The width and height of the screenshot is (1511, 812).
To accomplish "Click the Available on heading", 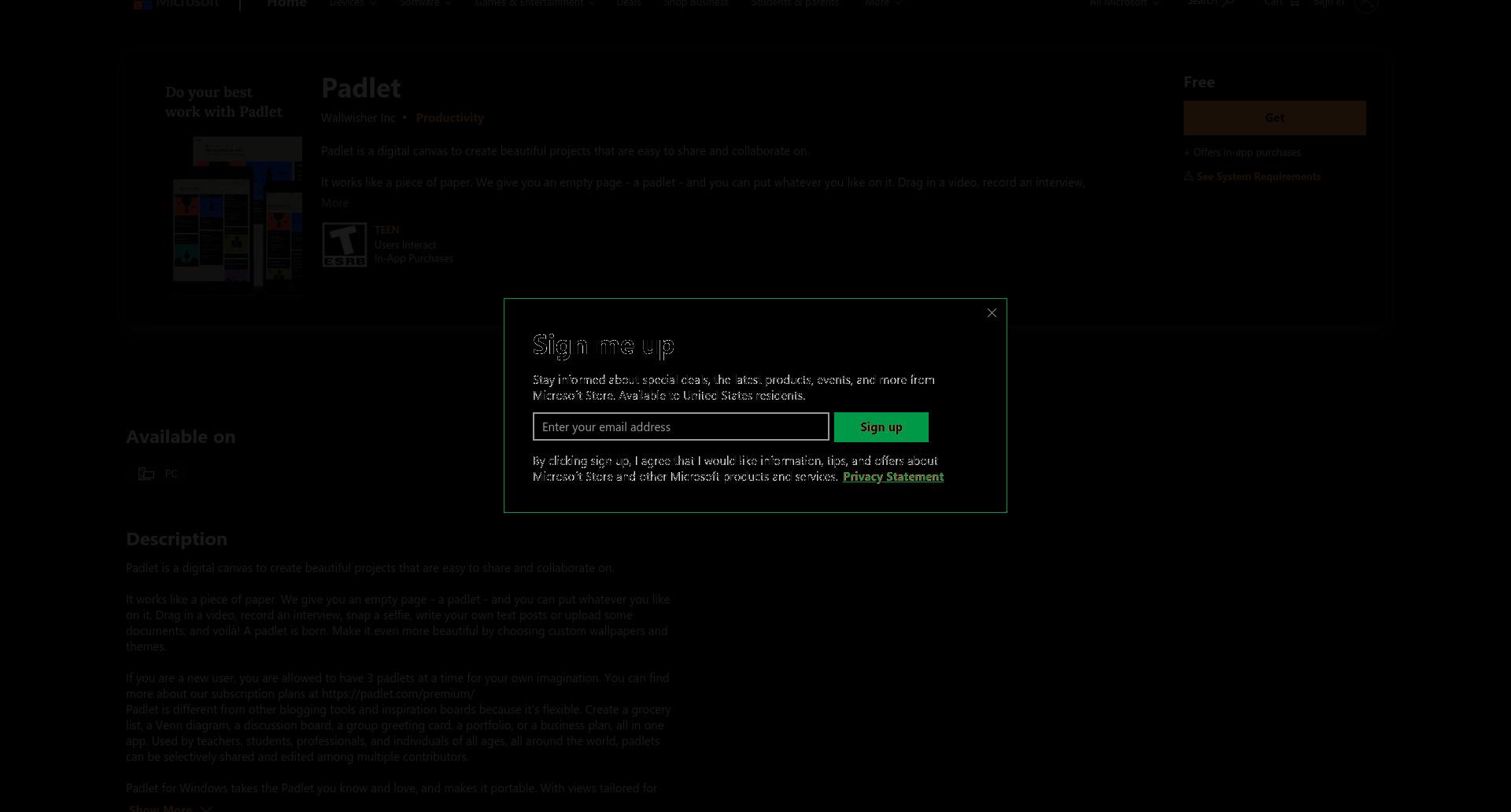I will pyautogui.click(x=180, y=437).
